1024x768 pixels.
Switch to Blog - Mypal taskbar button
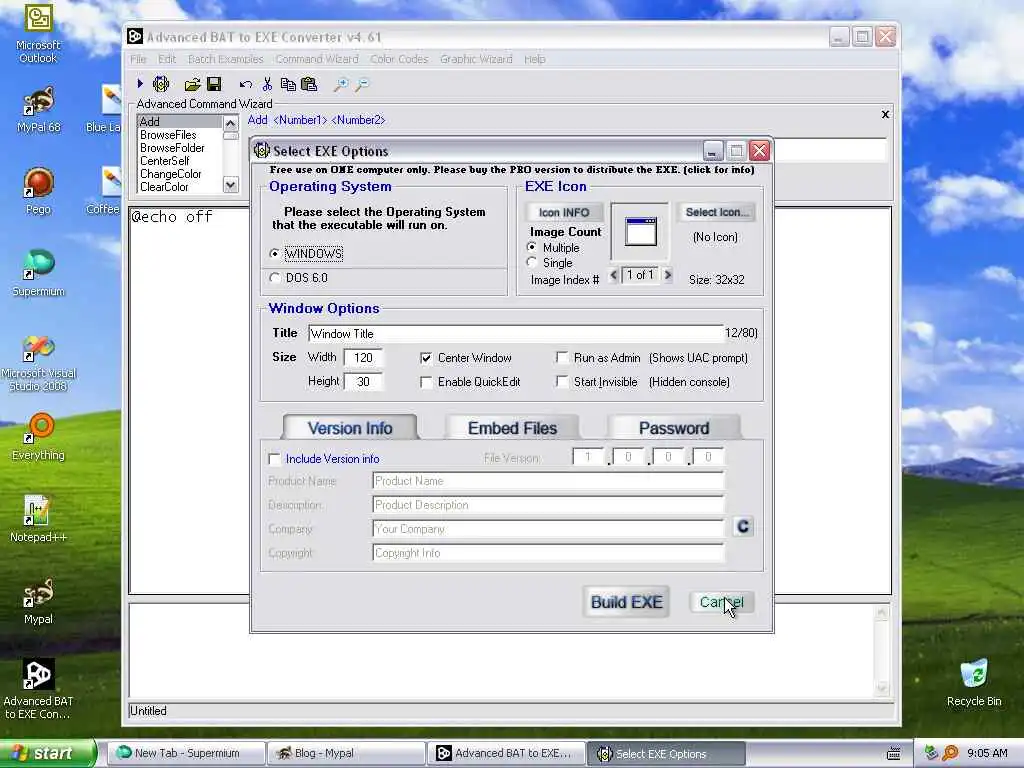pyautogui.click(x=346, y=753)
